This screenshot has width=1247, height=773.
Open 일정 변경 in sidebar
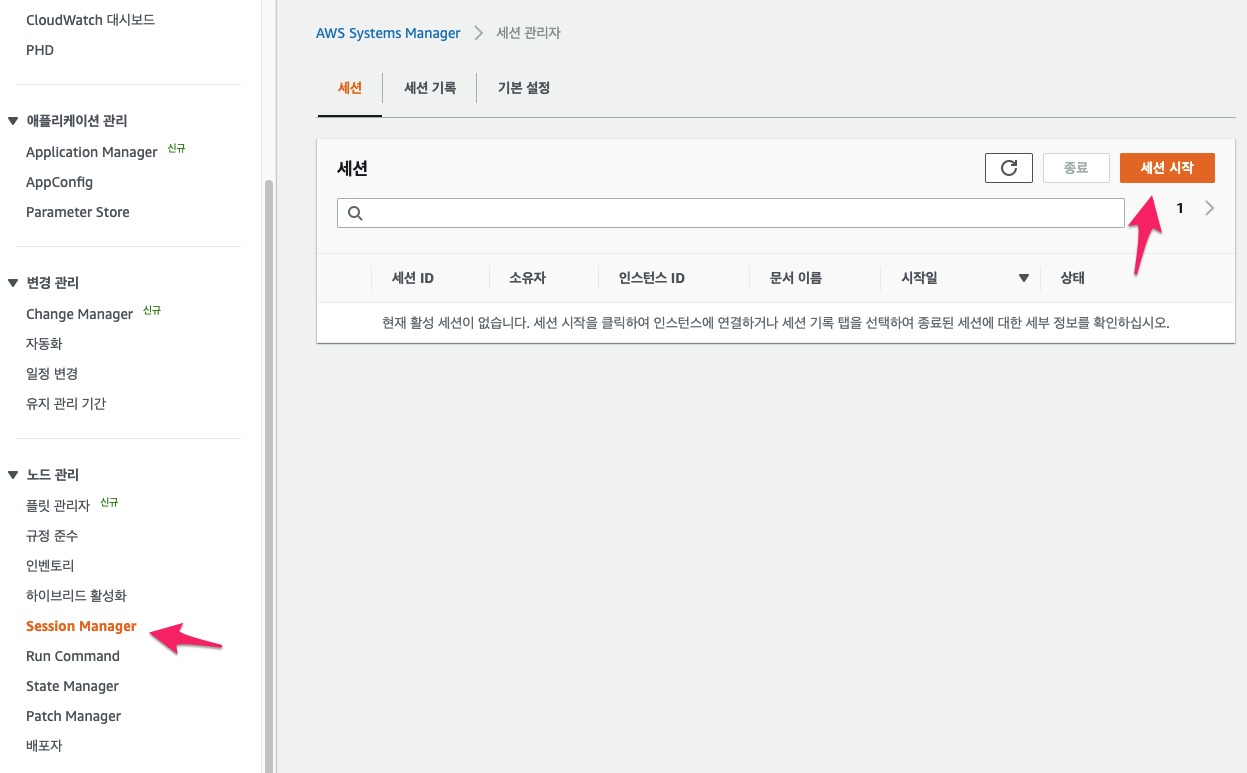(x=52, y=374)
